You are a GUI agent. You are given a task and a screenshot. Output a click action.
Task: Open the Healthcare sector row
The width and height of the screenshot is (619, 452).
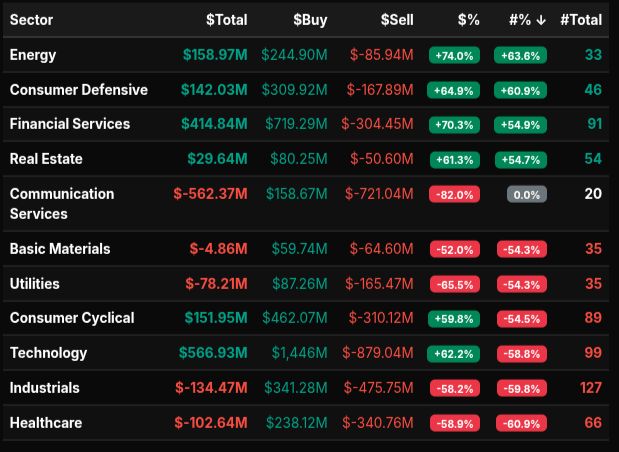(46, 423)
